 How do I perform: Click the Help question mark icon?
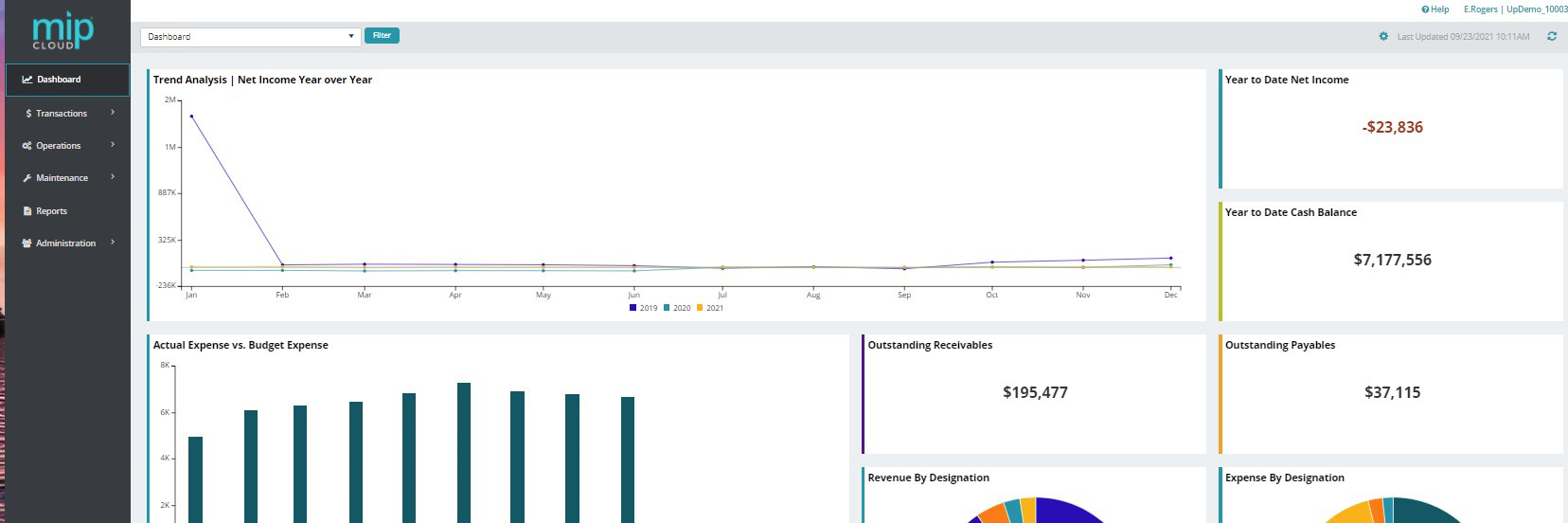click(1425, 9)
